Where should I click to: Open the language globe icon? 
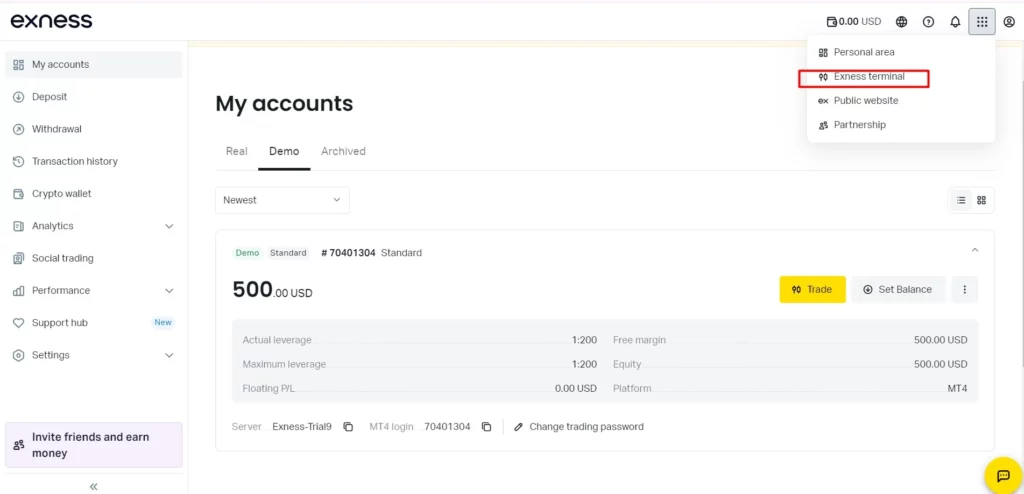coord(901,22)
